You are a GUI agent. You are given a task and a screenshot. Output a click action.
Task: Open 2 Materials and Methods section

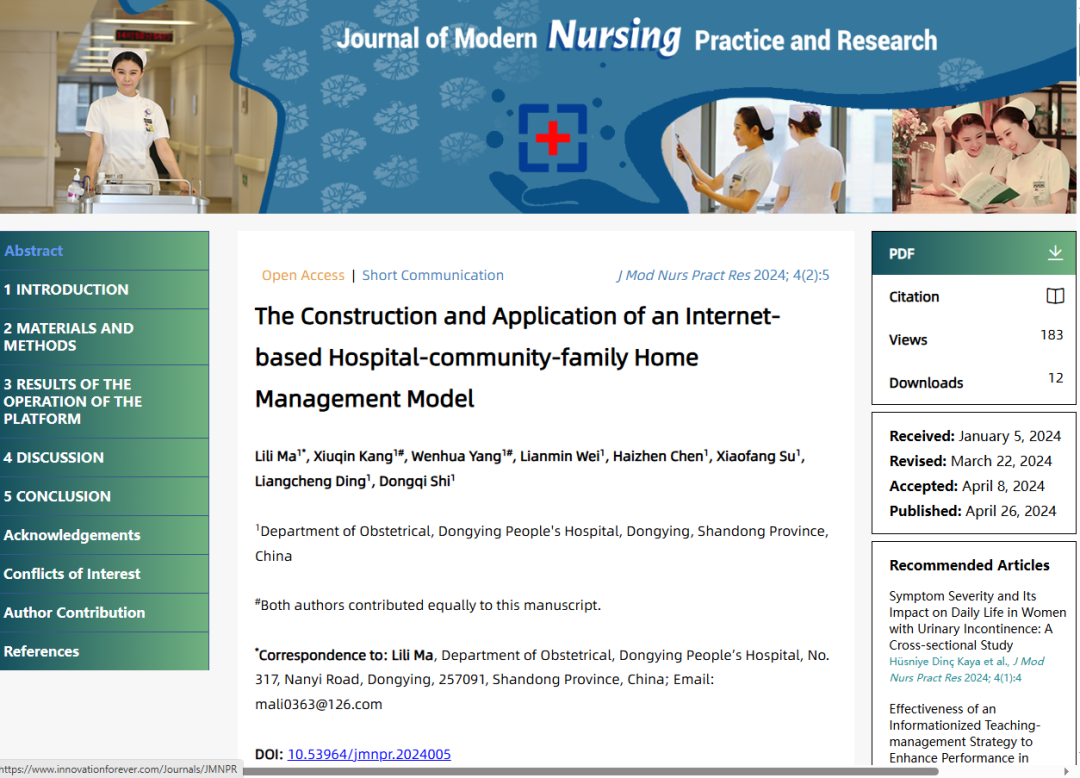(104, 337)
